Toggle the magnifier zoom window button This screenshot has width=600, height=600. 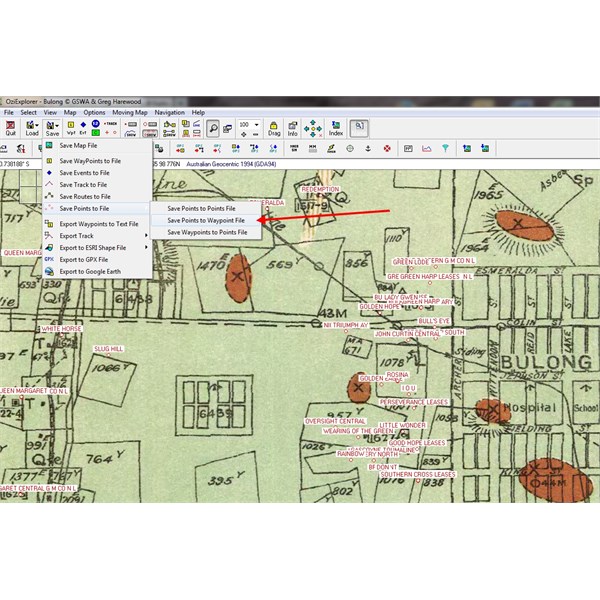[213, 129]
